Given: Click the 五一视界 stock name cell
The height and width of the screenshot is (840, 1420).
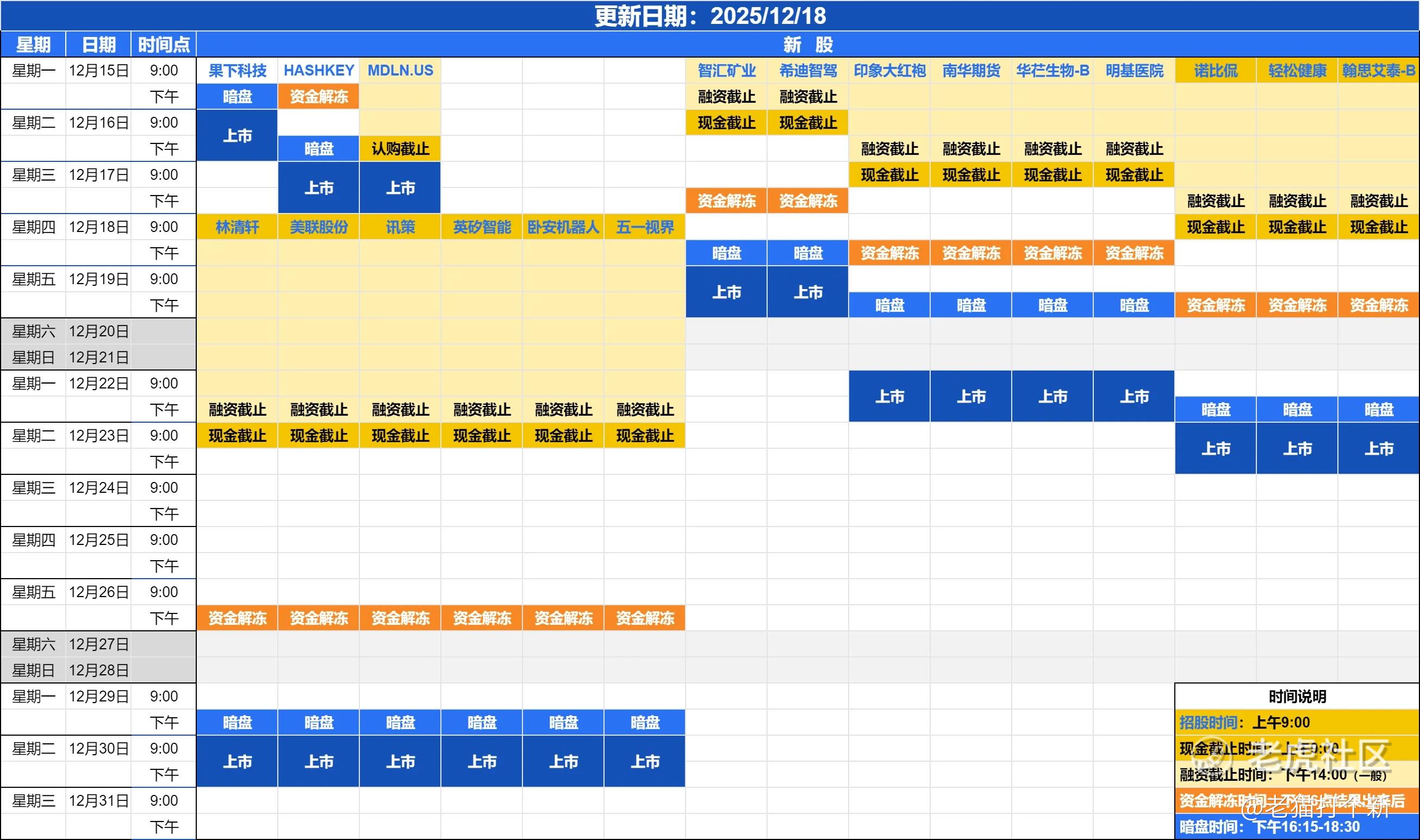Looking at the screenshot, I should click(x=645, y=227).
